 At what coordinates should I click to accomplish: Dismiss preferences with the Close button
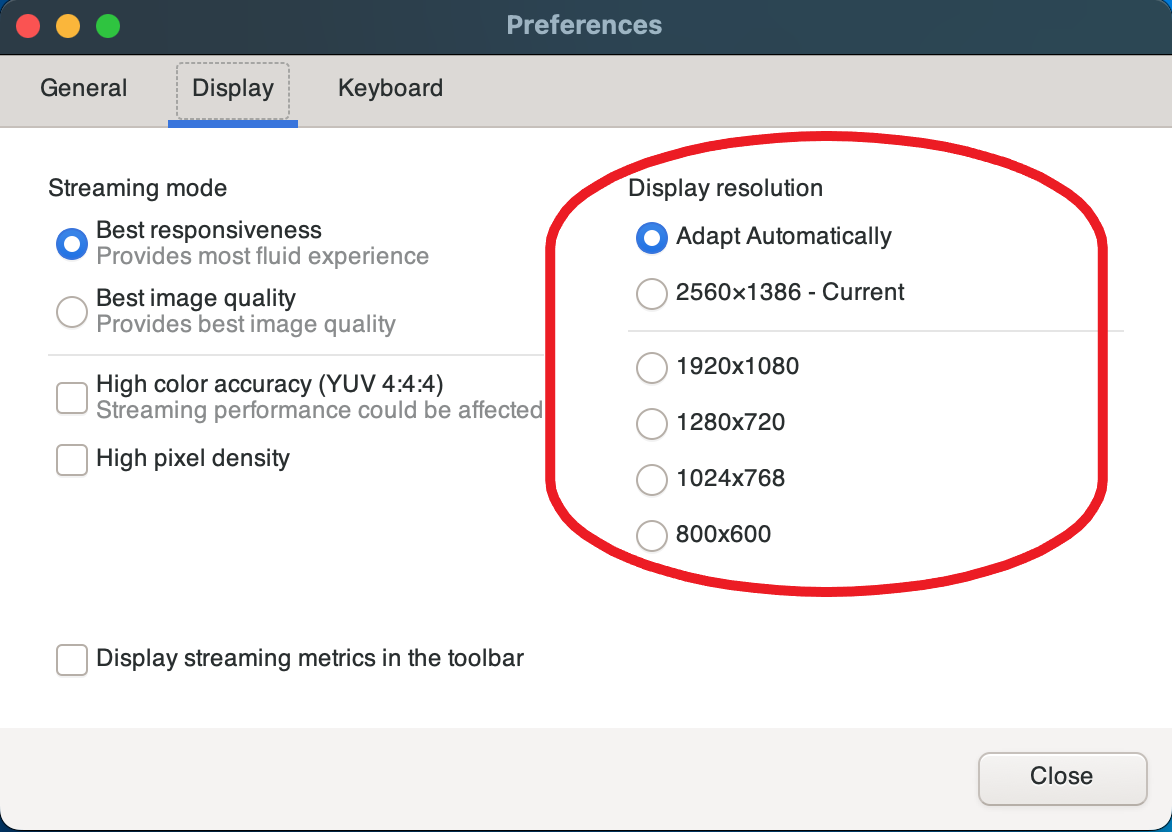pyautogui.click(x=1062, y=777)
